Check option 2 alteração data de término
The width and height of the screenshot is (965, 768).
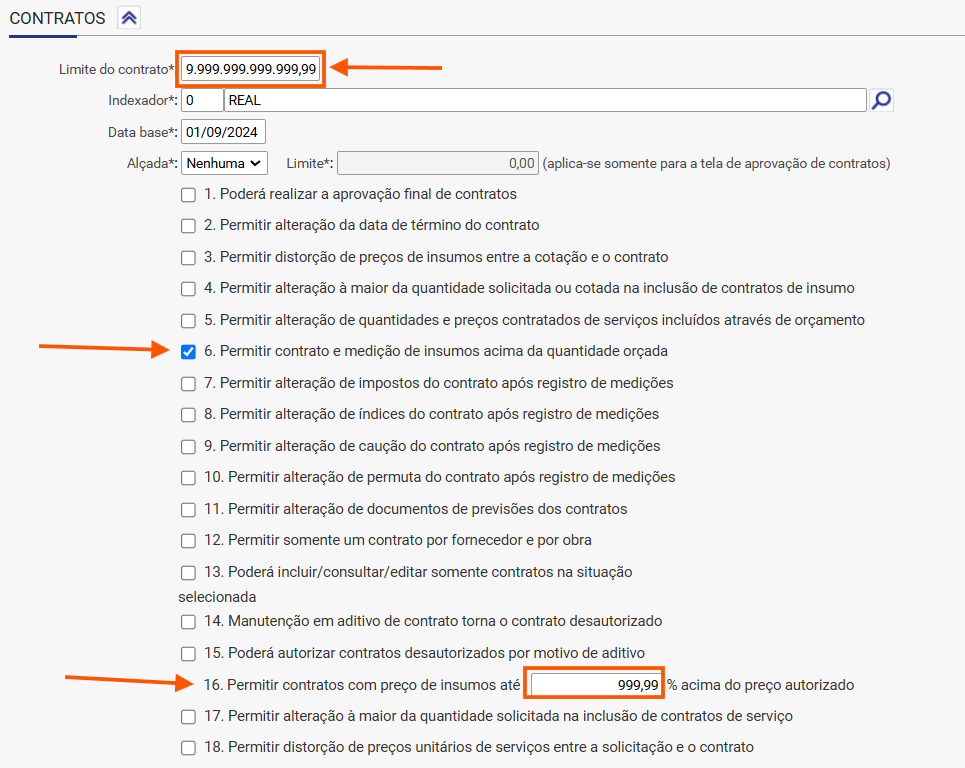188,226
